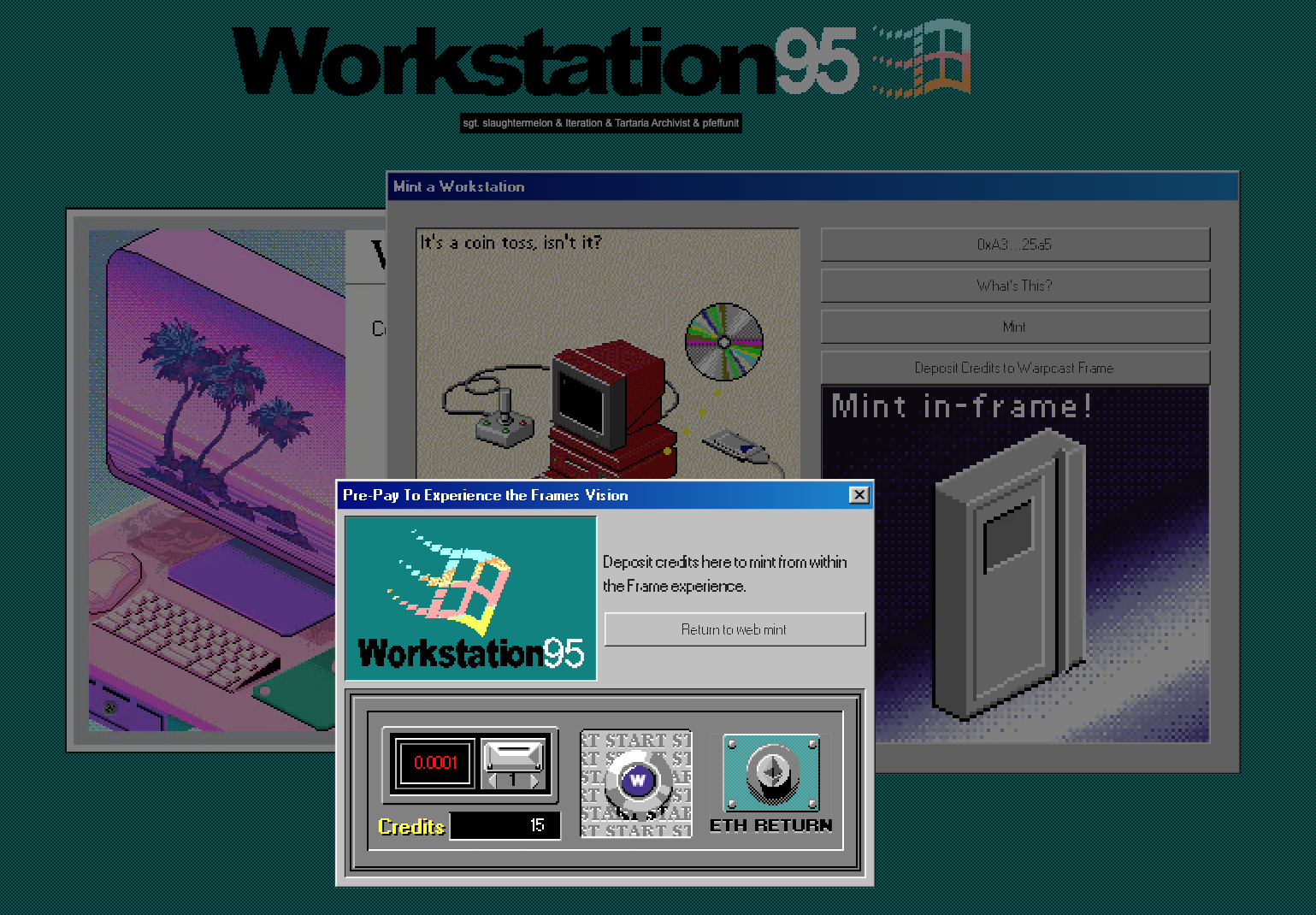Click the 'It's a coin toss, isn't it?' text
This screenshot has height=915, width=1316.
tap(510, 243)
